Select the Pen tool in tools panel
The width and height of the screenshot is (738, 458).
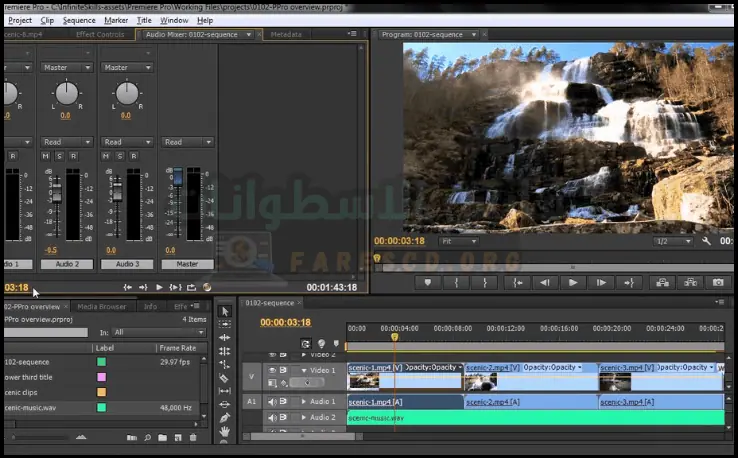(225, 418)
